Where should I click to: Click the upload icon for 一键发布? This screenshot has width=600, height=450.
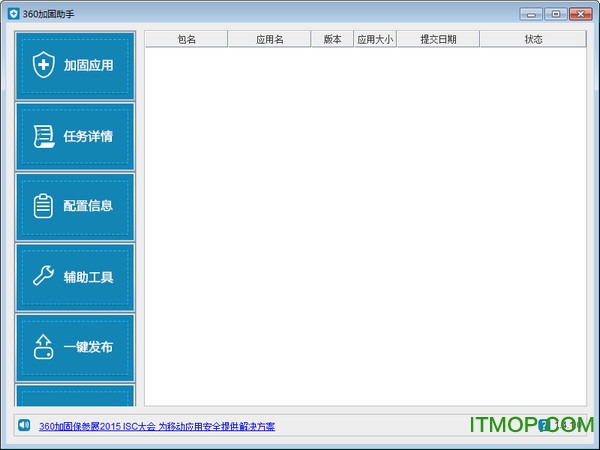tap(42, 348)
